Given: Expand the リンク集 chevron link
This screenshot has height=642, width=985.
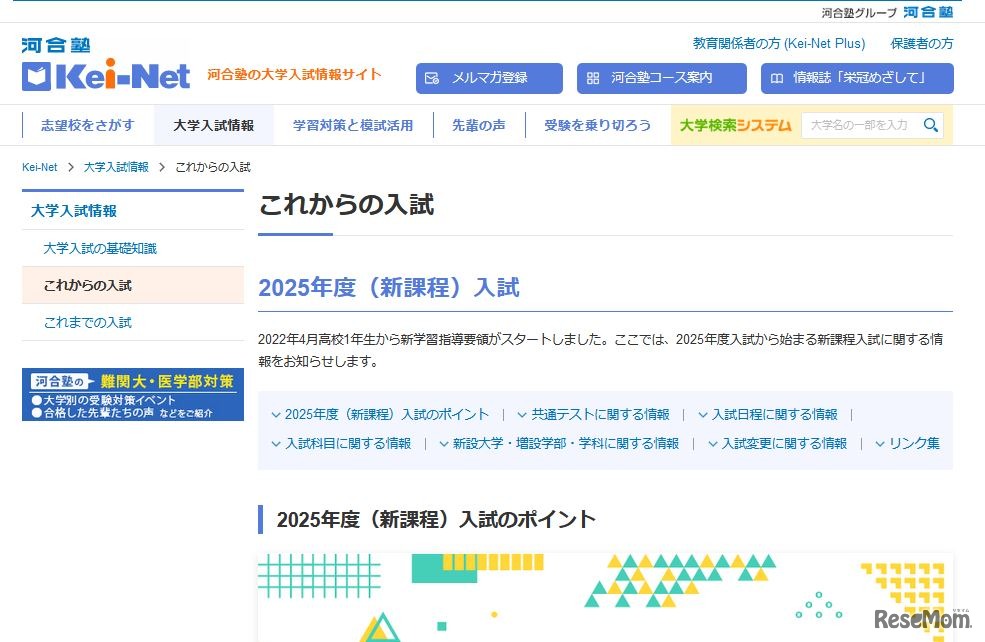Looking at the screenshot, I should (x=879, y=443).
